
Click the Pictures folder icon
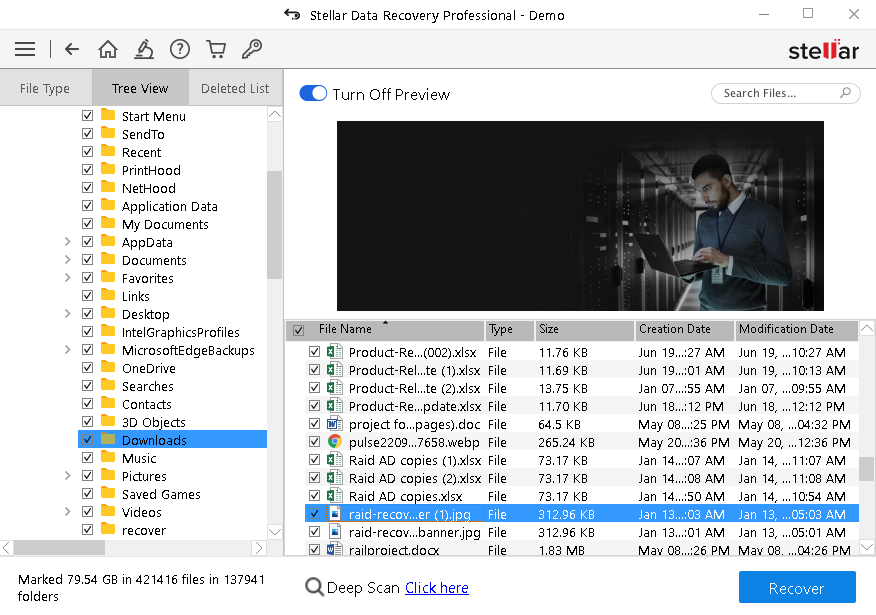[108, 475]
